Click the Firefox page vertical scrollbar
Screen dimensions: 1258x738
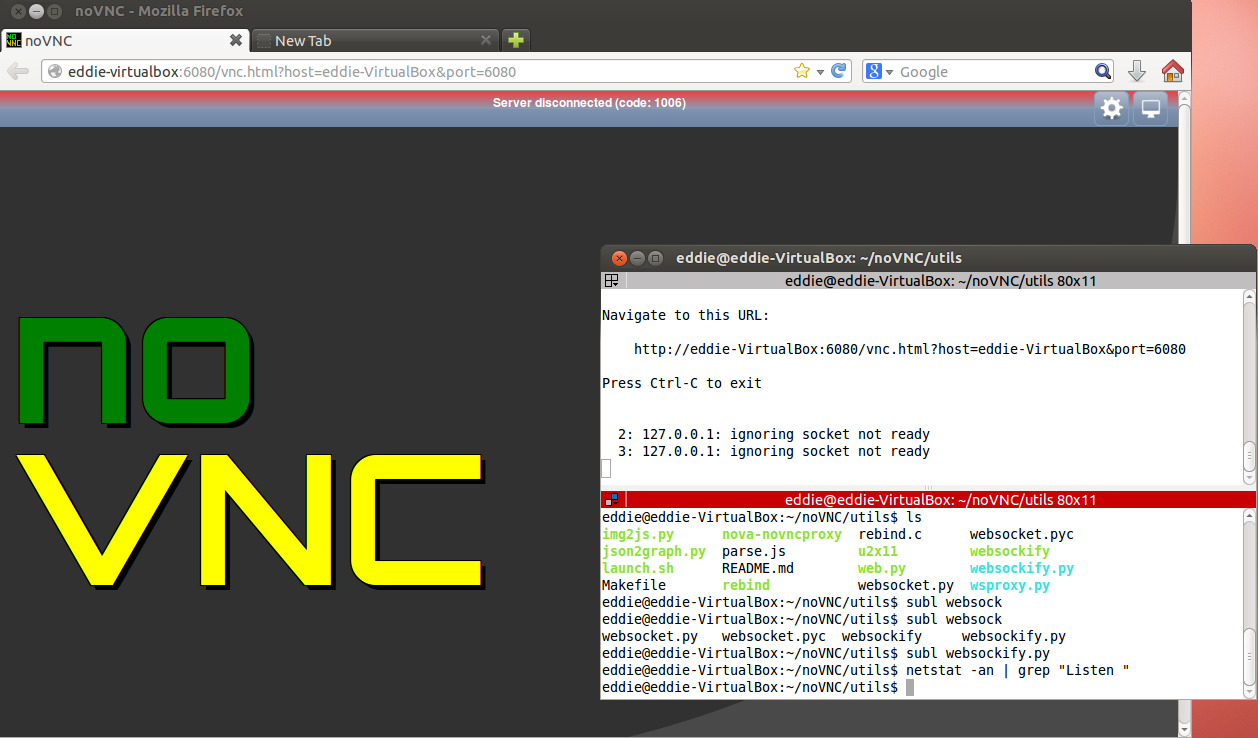pyautogui.click(x=1185, y=414)
